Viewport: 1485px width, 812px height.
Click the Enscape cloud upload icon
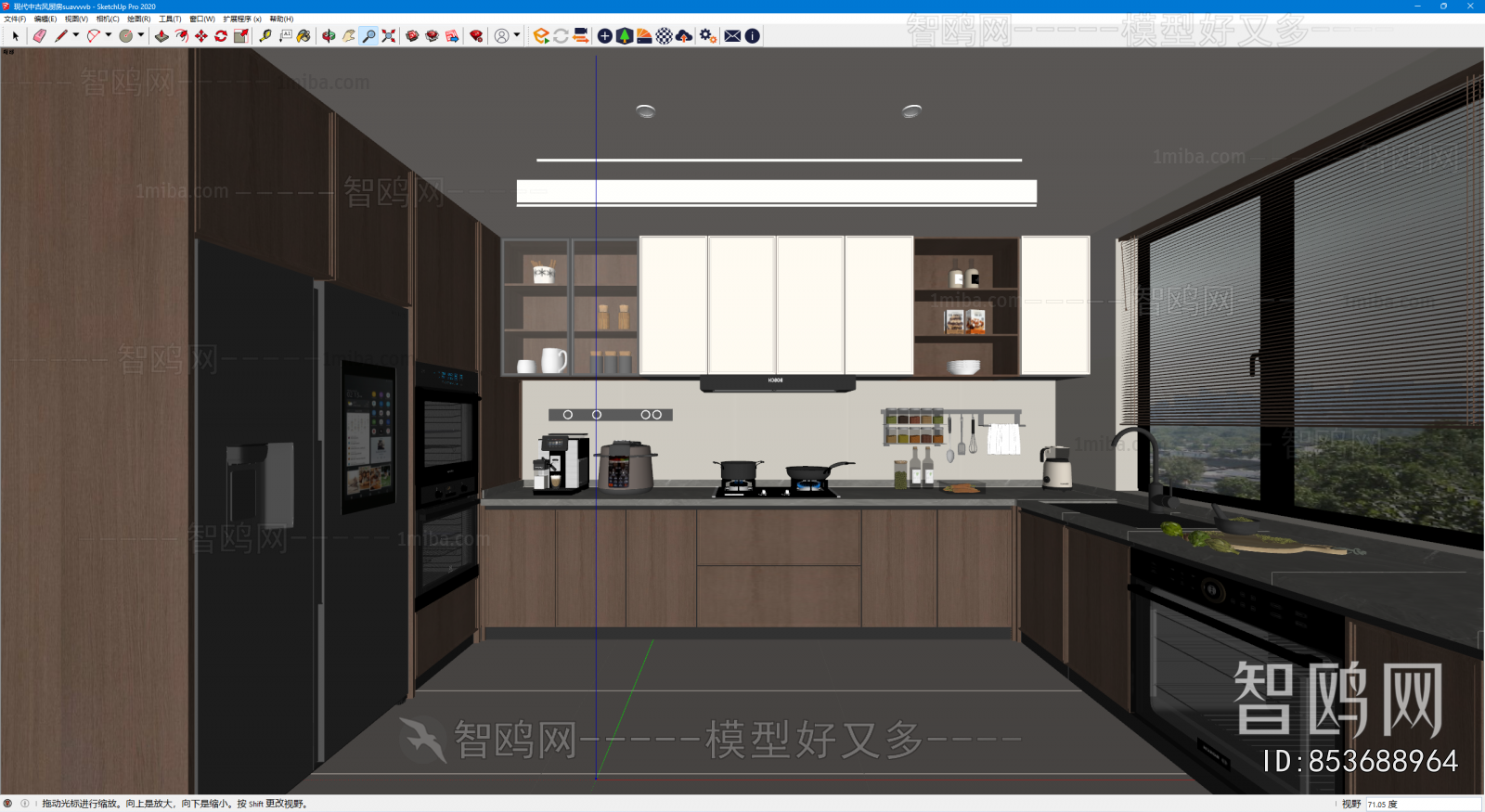[x=684, y=36]
